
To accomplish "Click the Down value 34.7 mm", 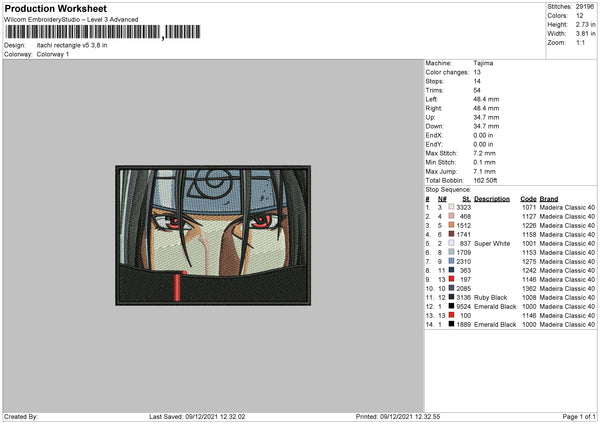I will click(x=486, y=126).
